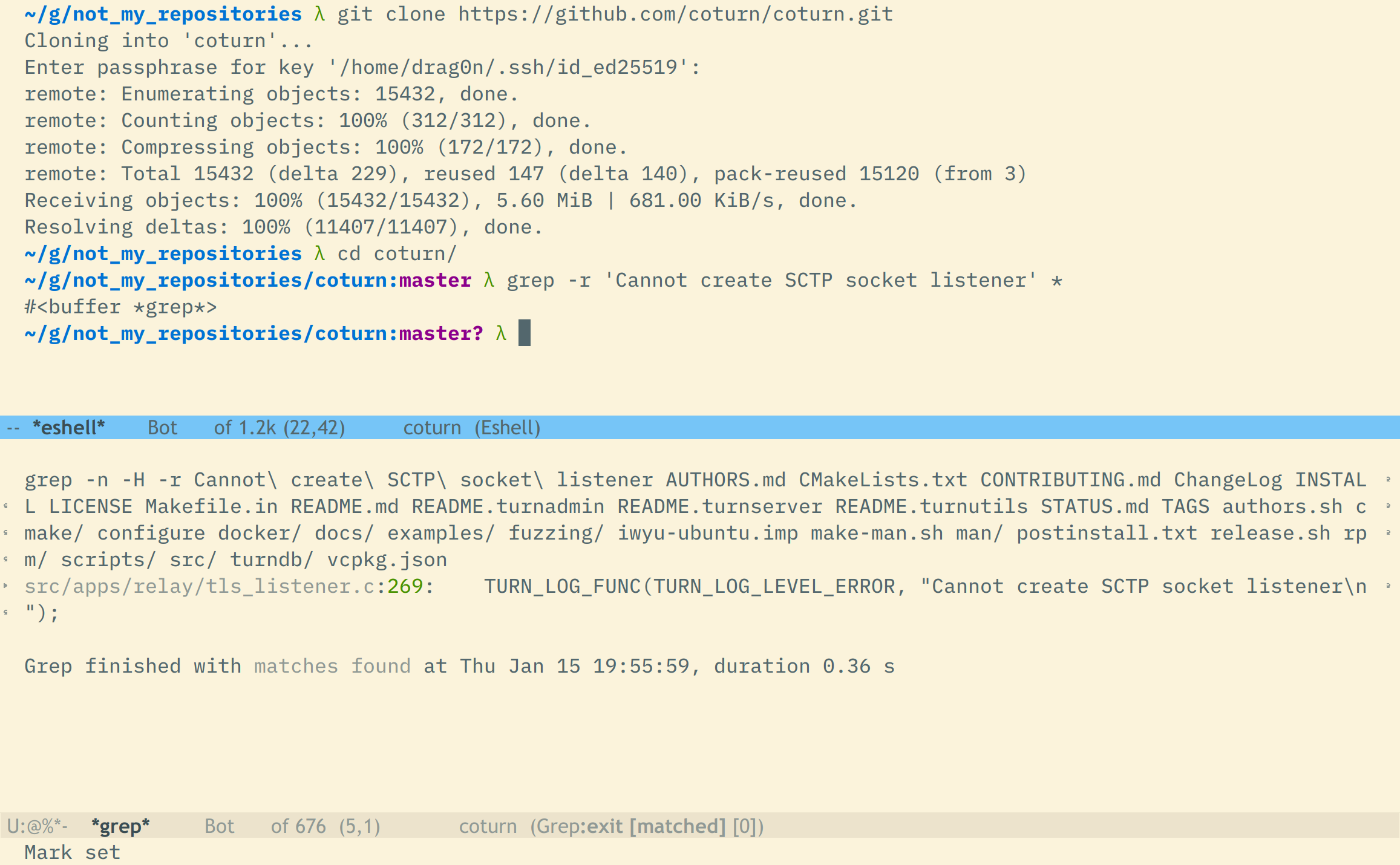
Task: Open the src/apps/relay/tls_listener.c grep match
Action: (x=199, y=586)
